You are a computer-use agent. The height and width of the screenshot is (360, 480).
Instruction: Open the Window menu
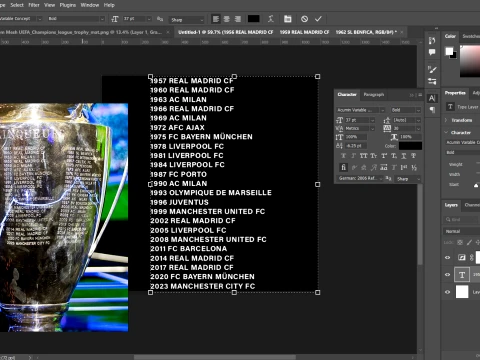coord(90,5)
